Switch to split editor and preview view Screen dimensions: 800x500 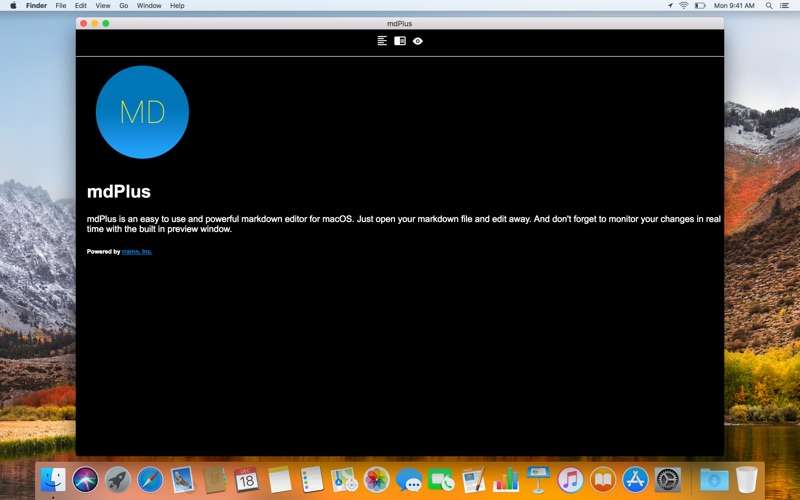click(400, 41)
